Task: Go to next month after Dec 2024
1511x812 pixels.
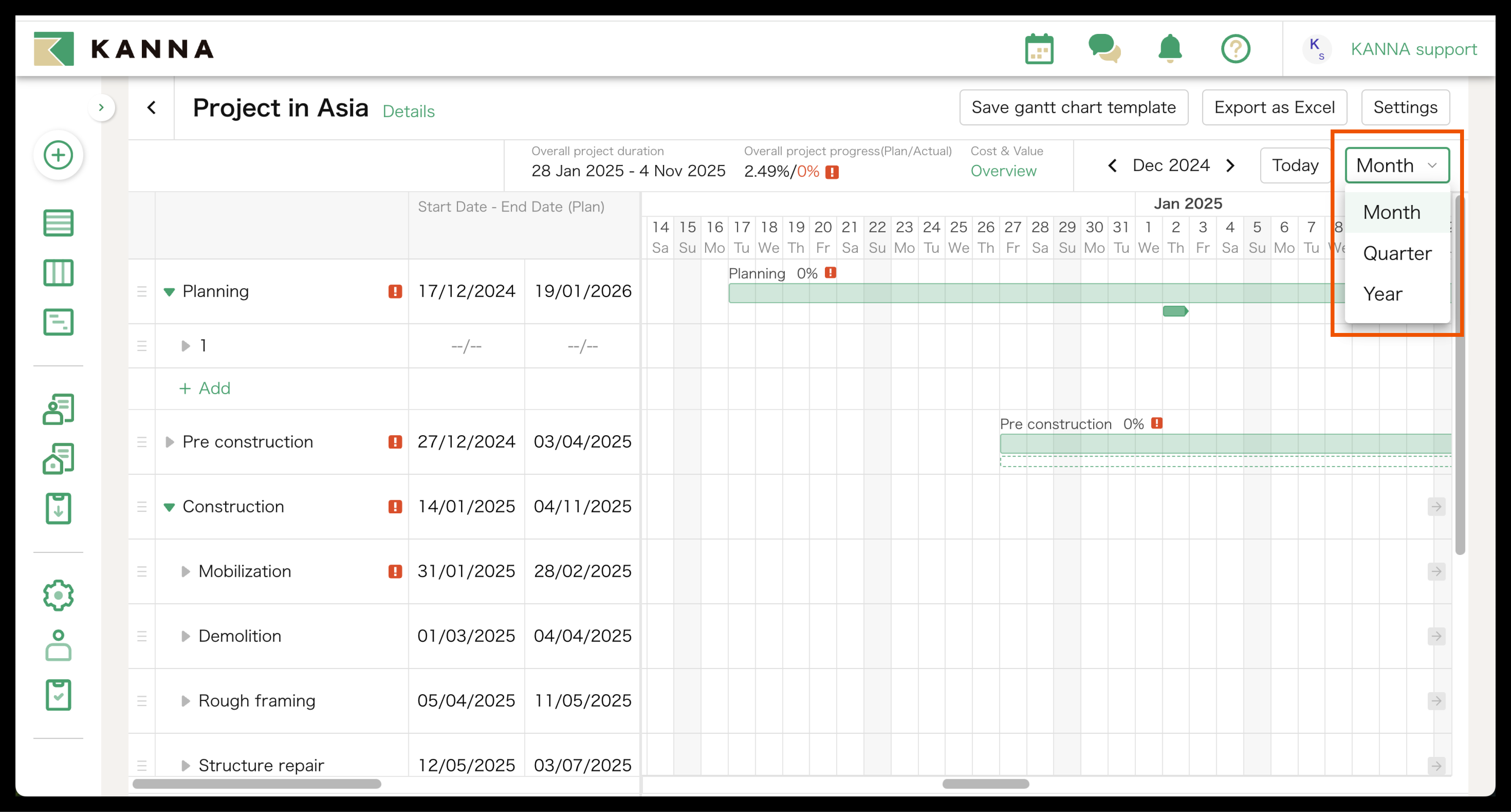Action: pos(1231,165)
